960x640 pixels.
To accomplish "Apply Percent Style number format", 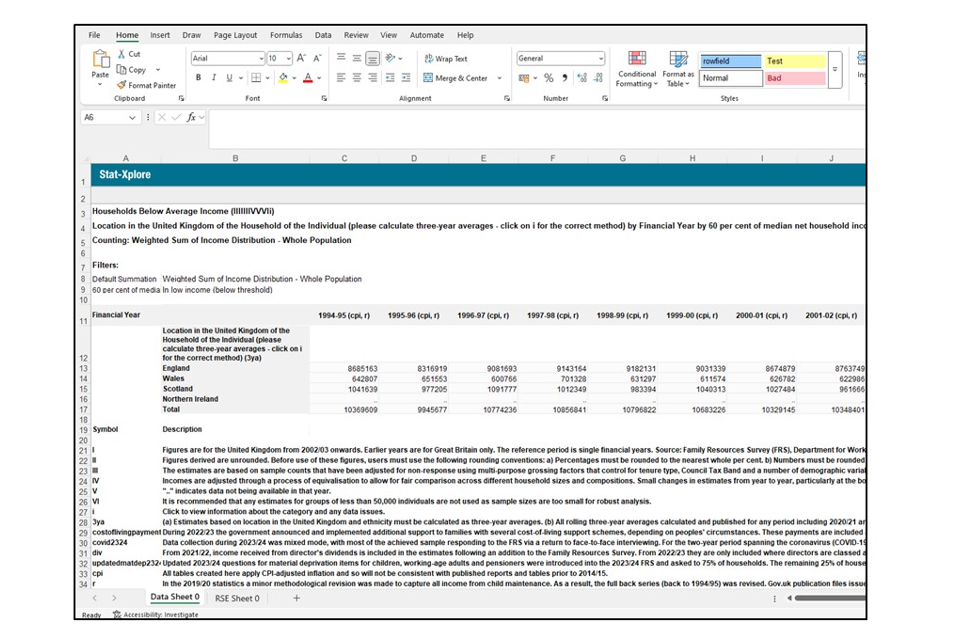I will pyautogui.click(x=548, y=78).
